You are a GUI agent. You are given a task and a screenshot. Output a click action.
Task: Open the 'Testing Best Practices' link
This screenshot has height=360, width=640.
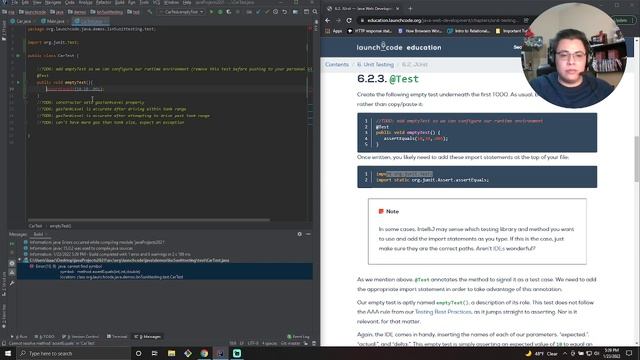(443, 312)
